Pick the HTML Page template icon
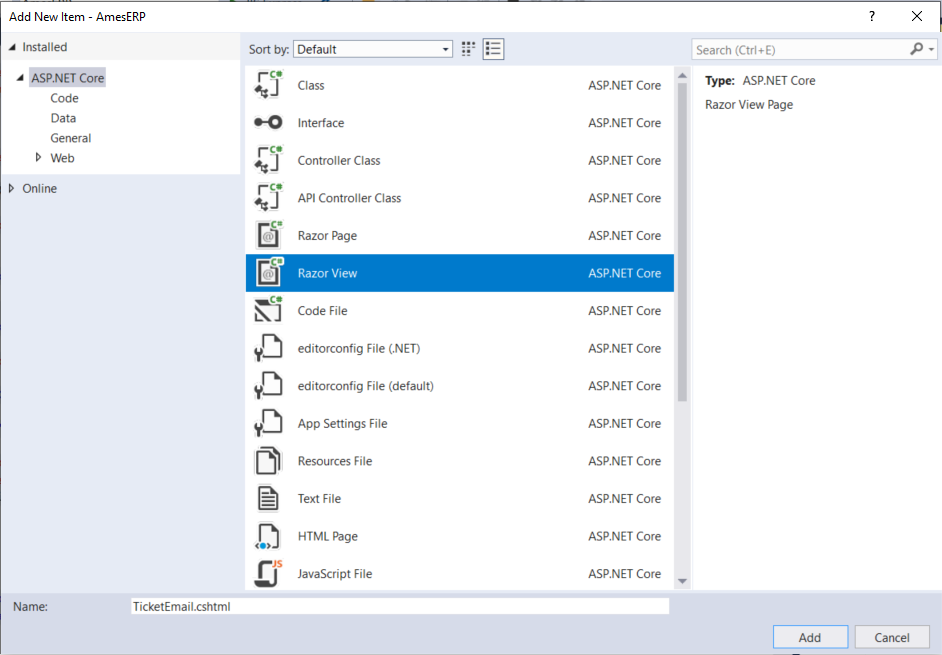The image size is (942, 655). pos(268,536)
